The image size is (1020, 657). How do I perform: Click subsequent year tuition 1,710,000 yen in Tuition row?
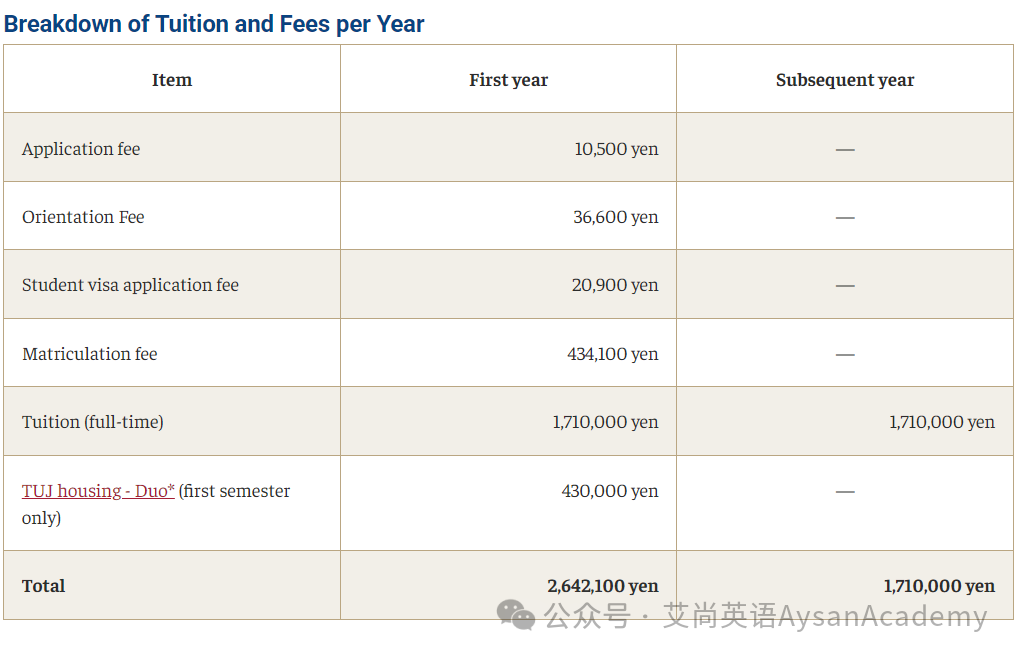941,422
